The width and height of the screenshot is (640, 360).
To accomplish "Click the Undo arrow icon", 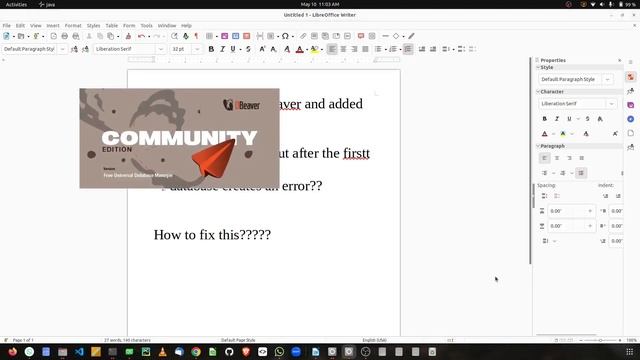I will pyautogui.click(x=141, y=36).
